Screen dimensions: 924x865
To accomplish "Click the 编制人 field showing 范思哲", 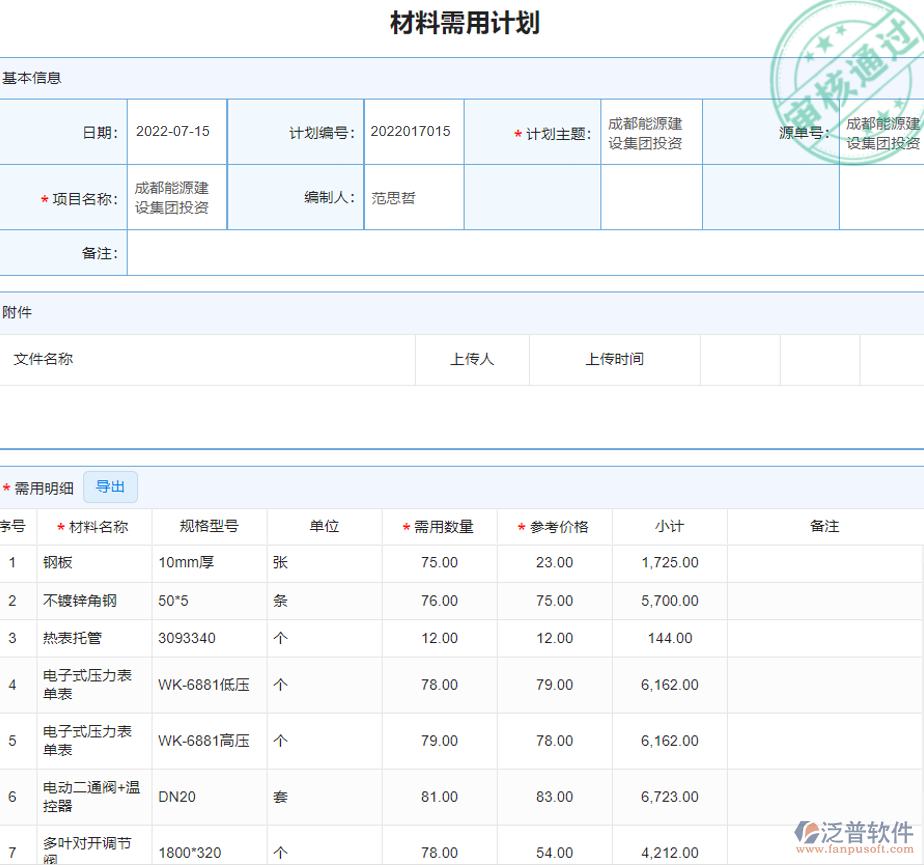I will 413,197.
